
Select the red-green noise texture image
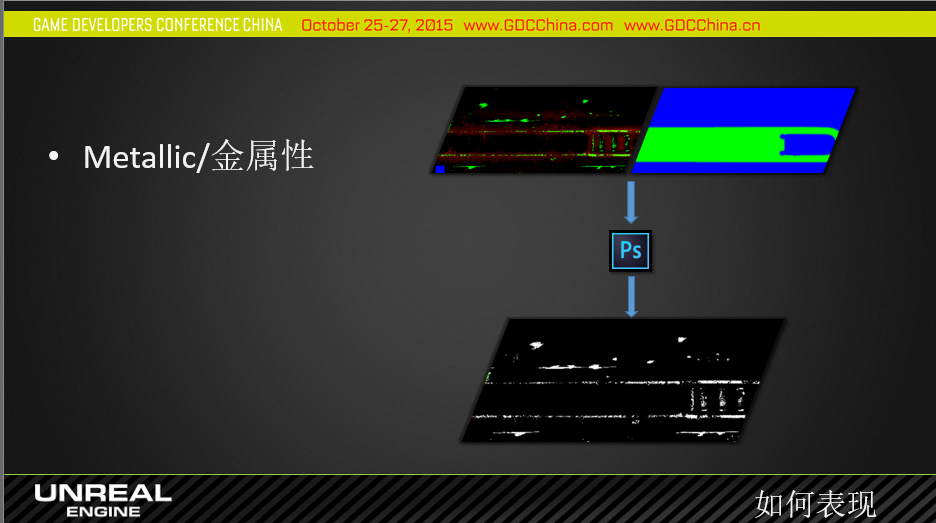544,130
